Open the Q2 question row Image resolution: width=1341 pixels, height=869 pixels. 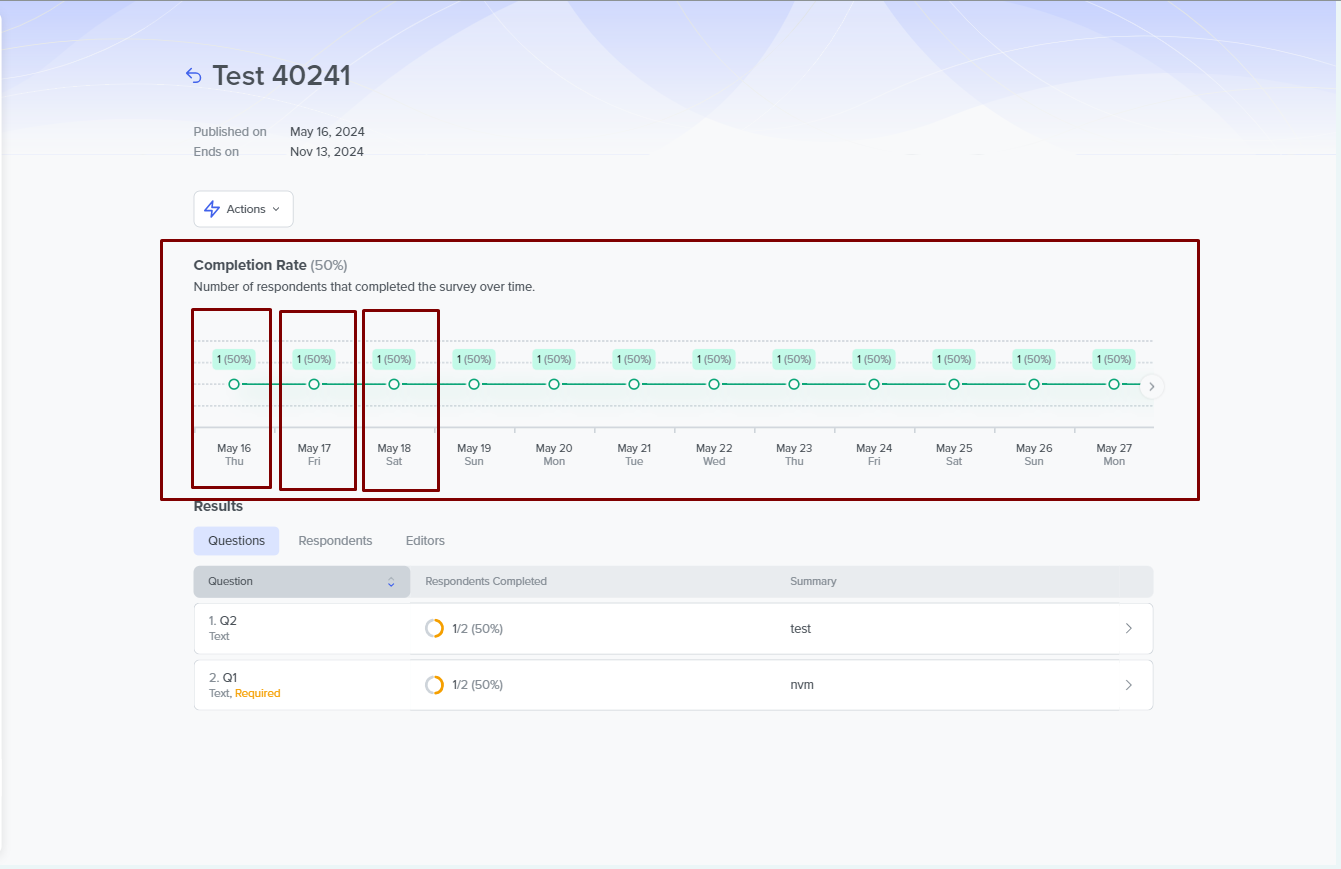click(300, 628)
